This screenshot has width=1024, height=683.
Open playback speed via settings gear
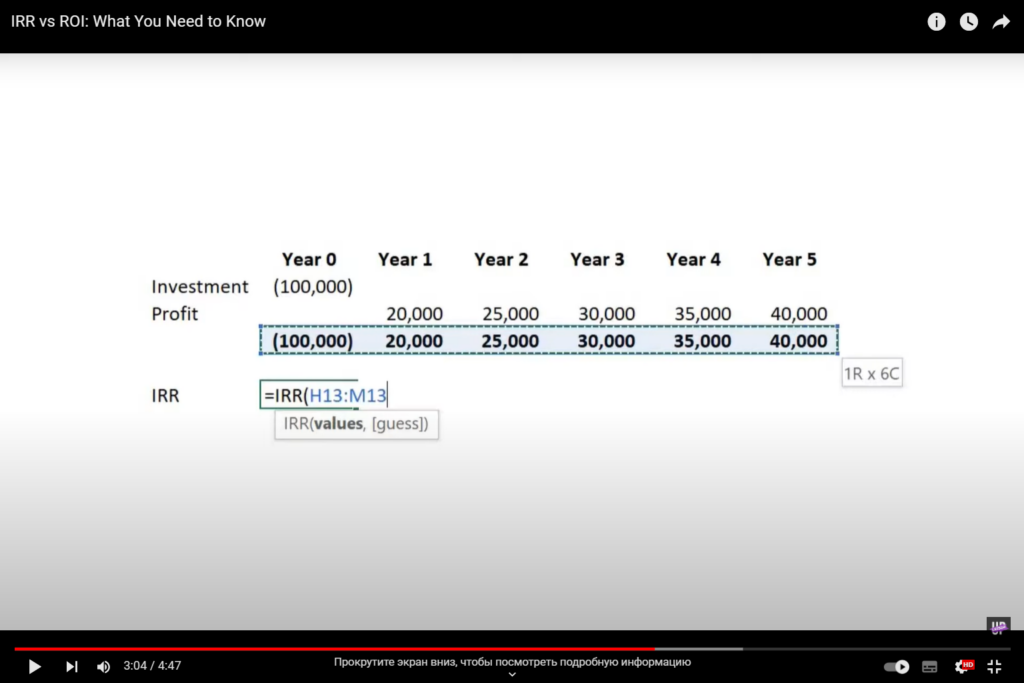coord(963,666)
